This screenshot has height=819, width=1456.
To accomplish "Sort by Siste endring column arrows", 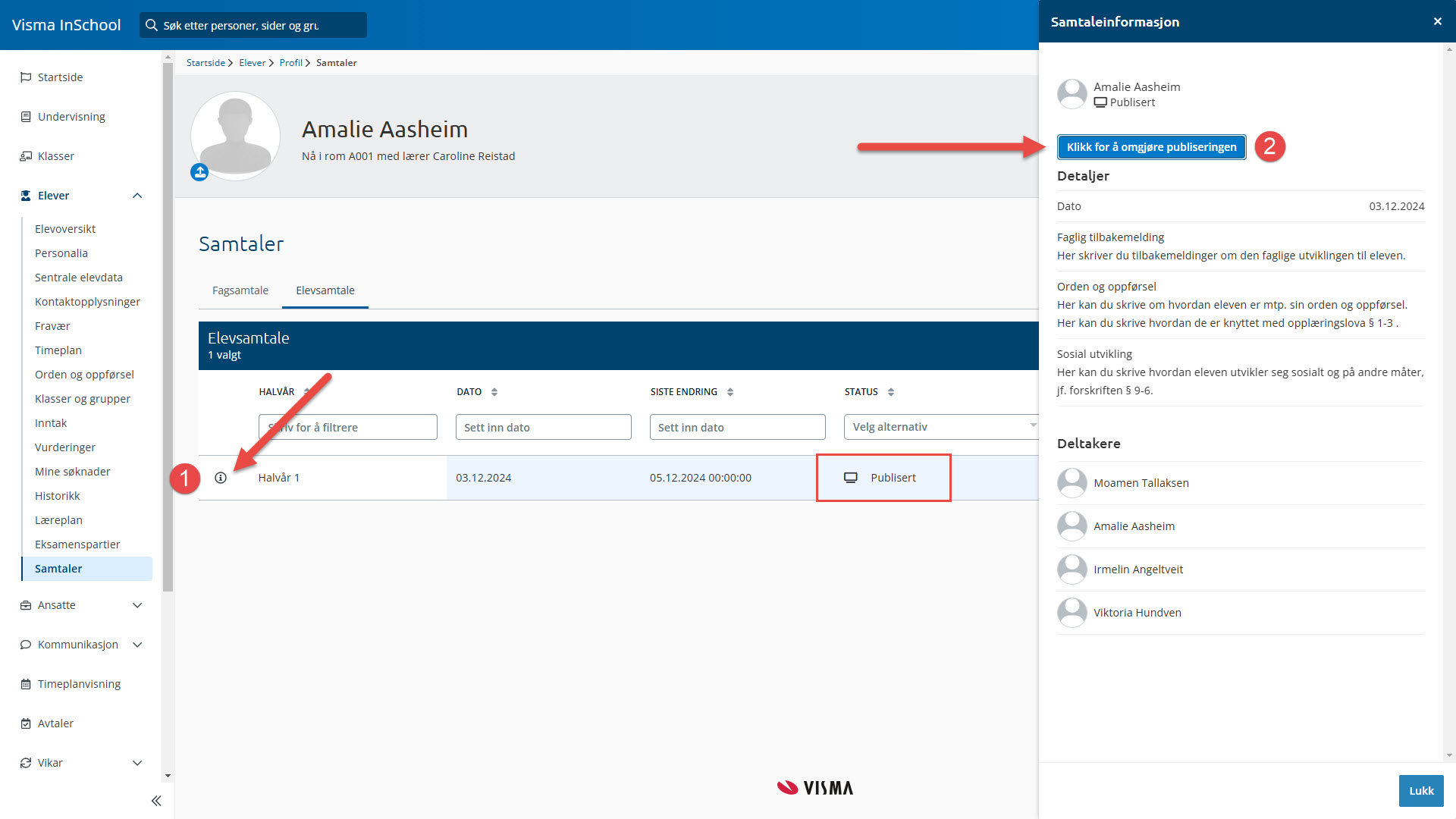I will coord(730,392).
